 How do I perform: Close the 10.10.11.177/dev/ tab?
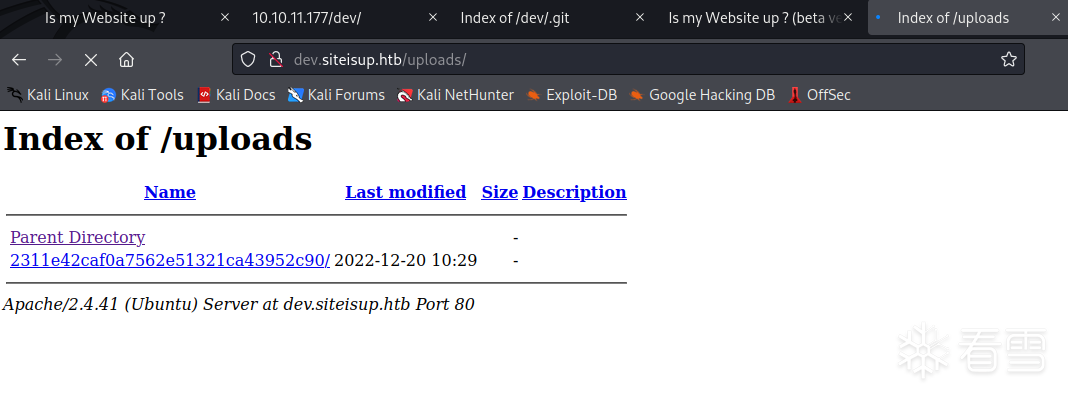[432, 17]
